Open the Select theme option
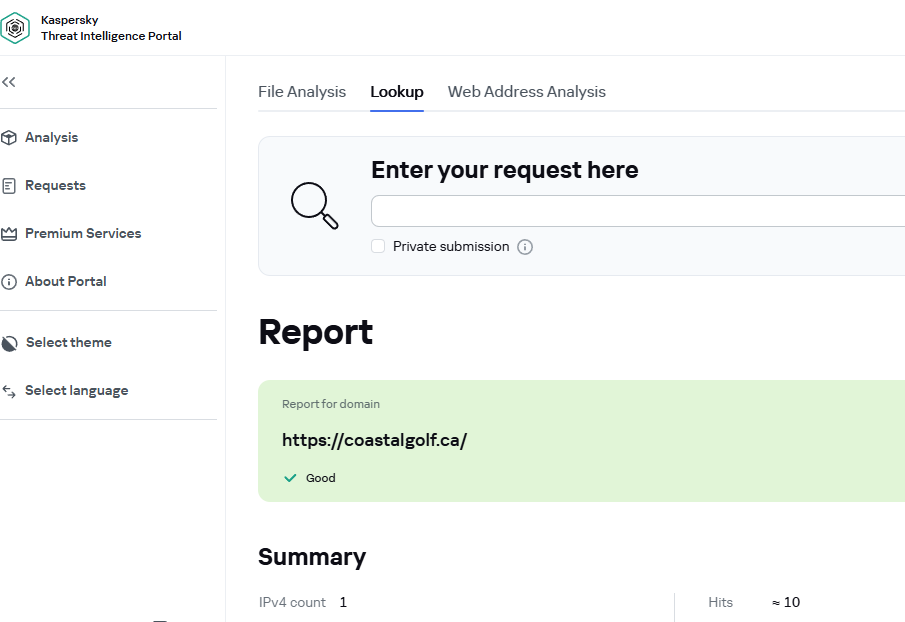This screenshot has width=905, height=622. coord(69,343)
